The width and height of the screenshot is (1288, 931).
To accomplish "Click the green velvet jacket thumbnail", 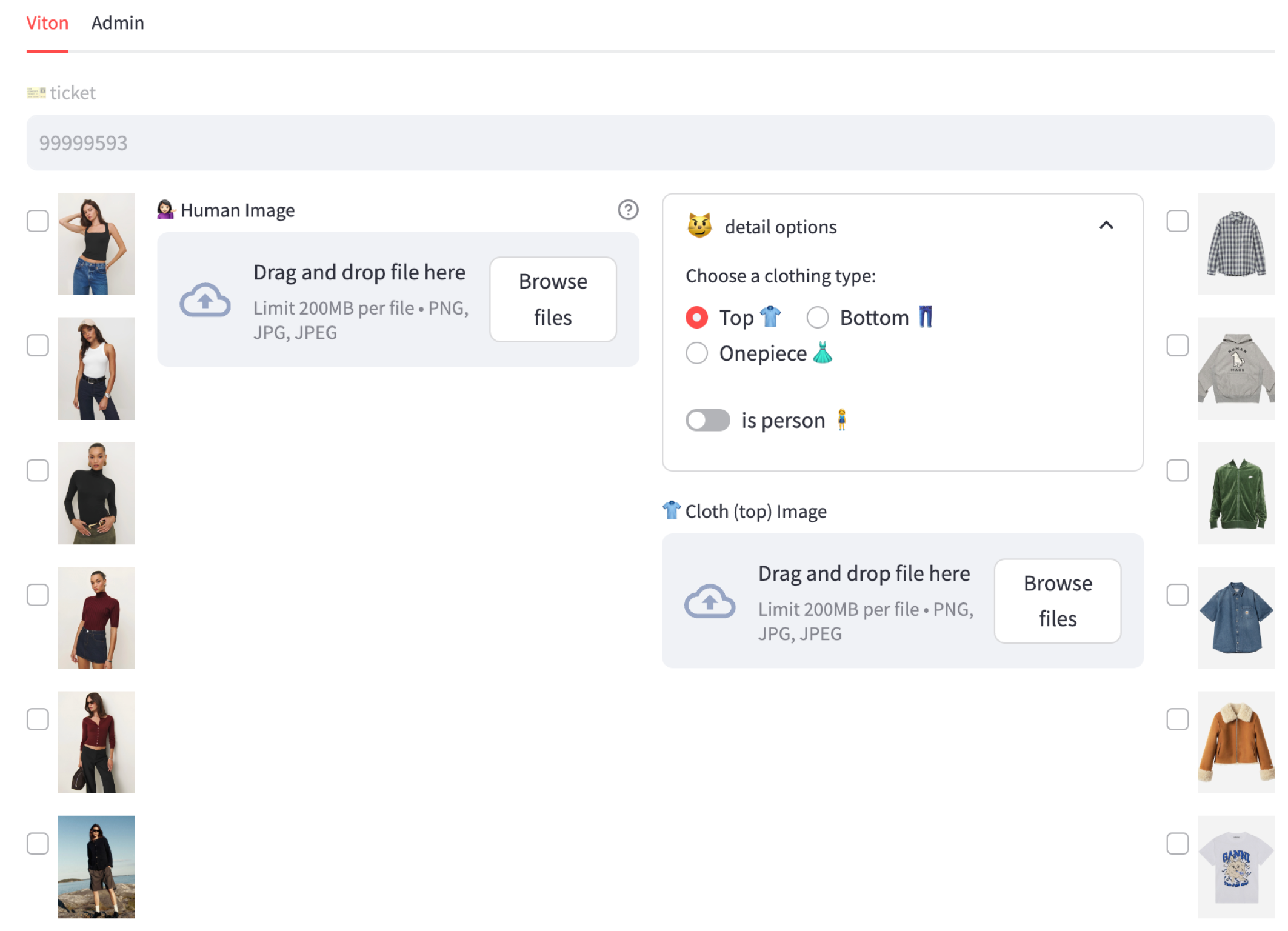I will click(1235, 493).
